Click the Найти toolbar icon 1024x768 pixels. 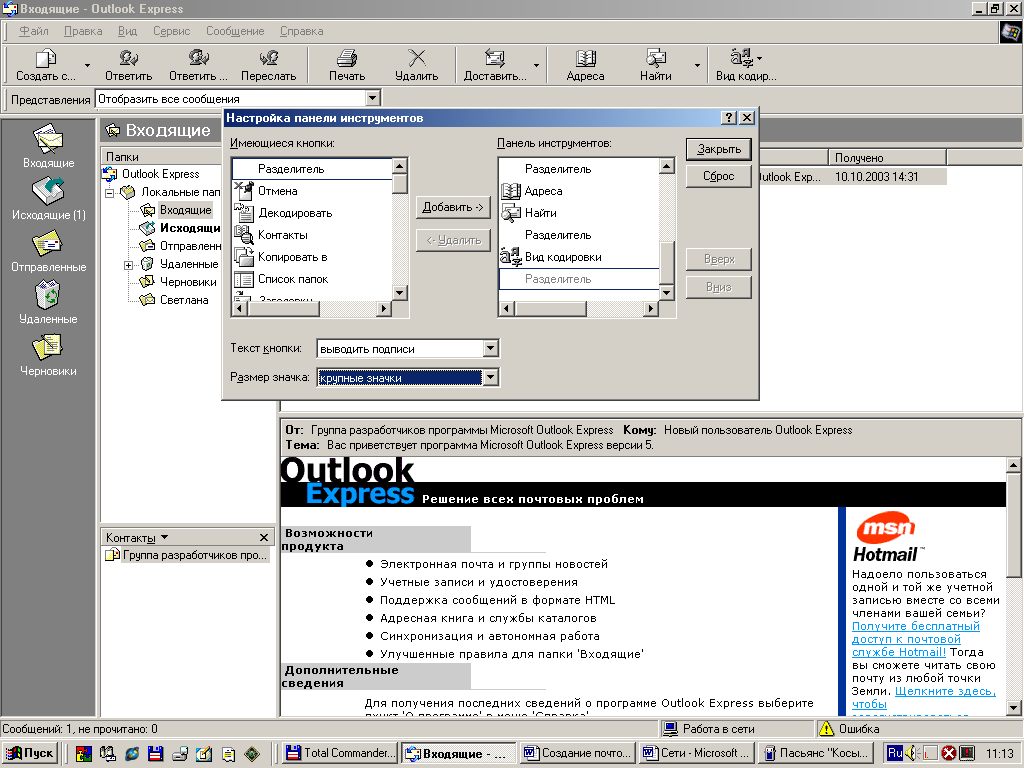click(656, 58)
